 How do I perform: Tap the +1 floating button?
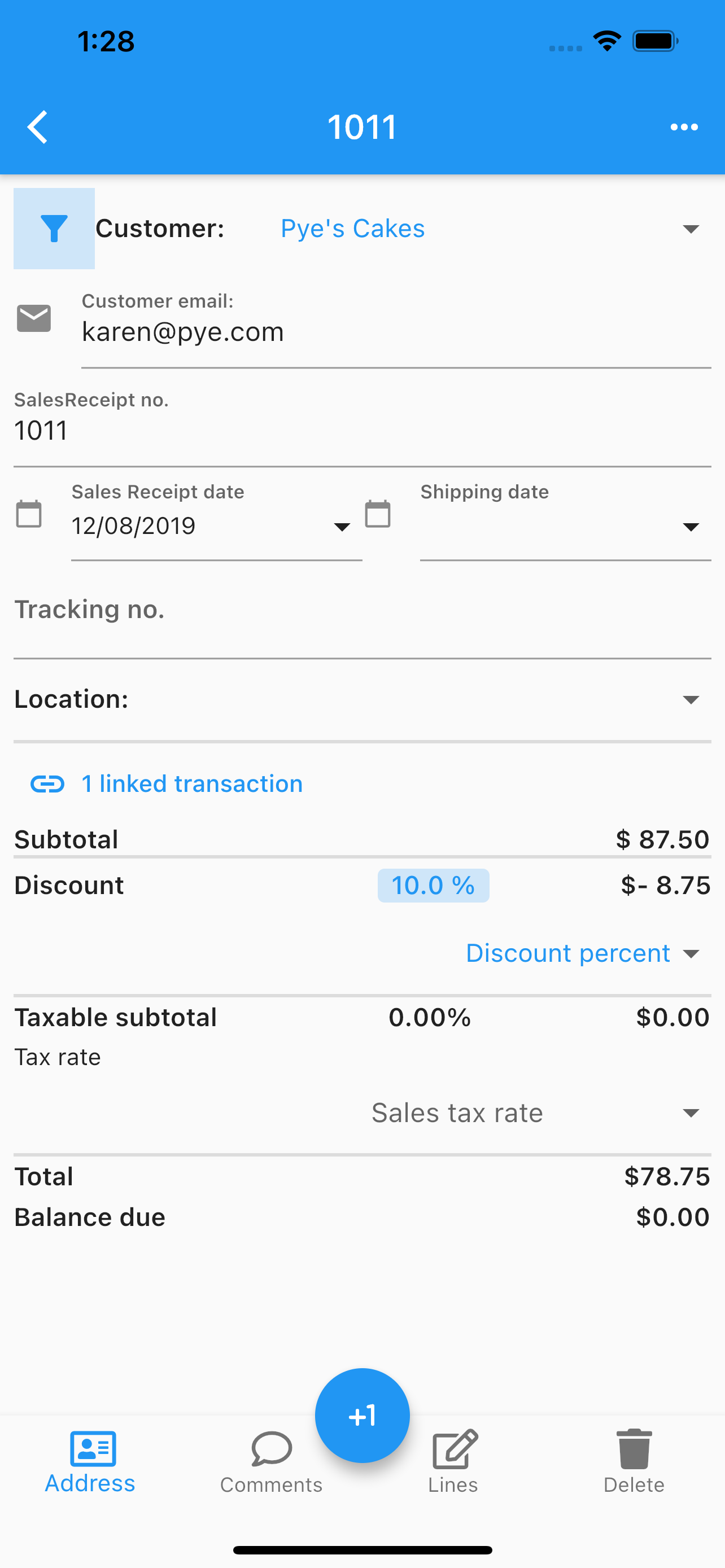[362, 1415]
